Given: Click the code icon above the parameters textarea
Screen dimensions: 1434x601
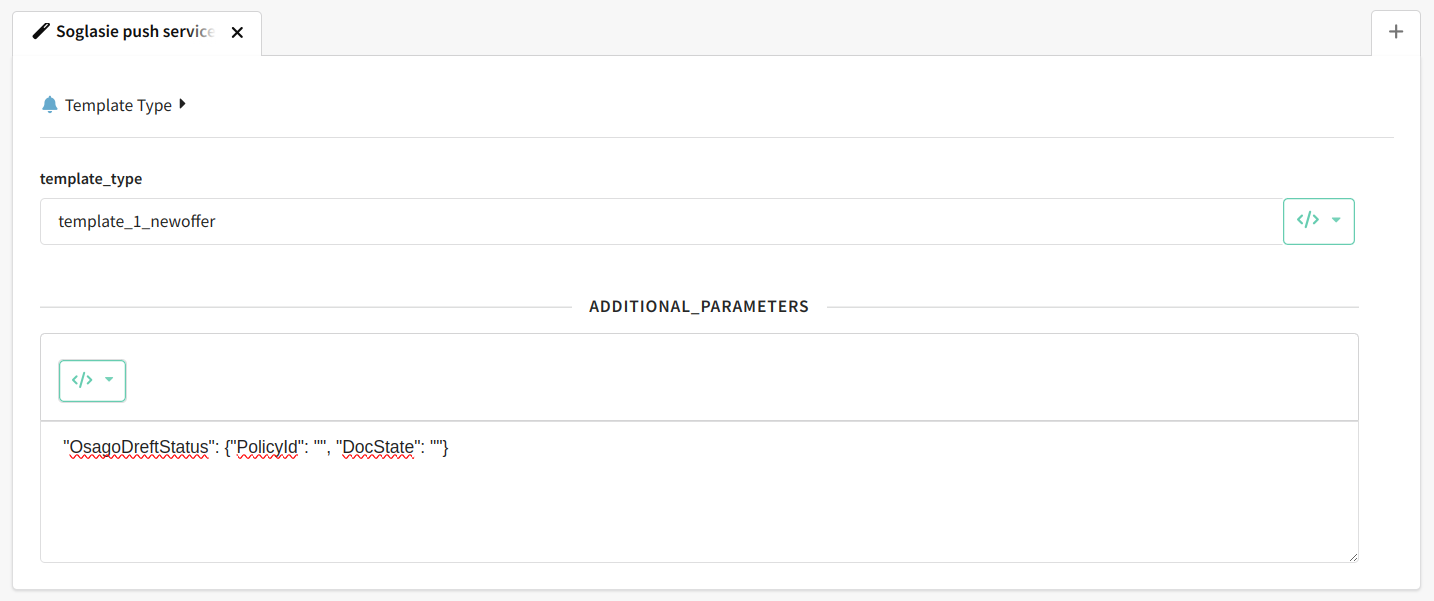Looking at the screenshot, I should point(82,380).
